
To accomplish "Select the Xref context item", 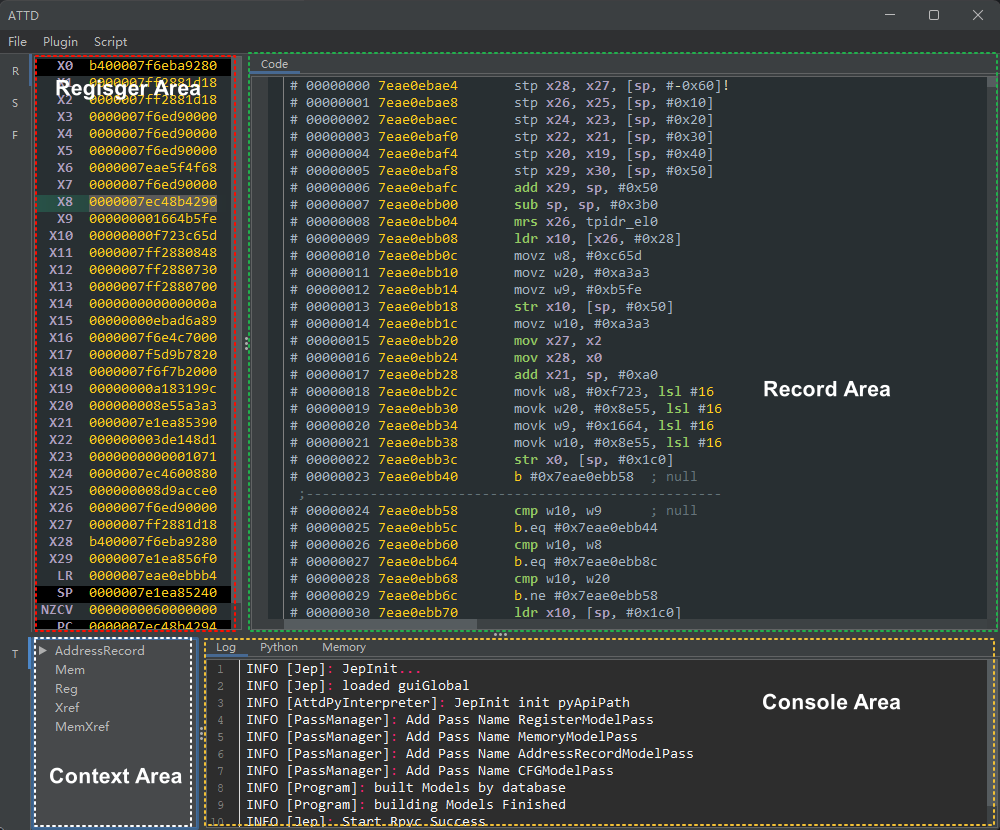I will pos(67,708).
